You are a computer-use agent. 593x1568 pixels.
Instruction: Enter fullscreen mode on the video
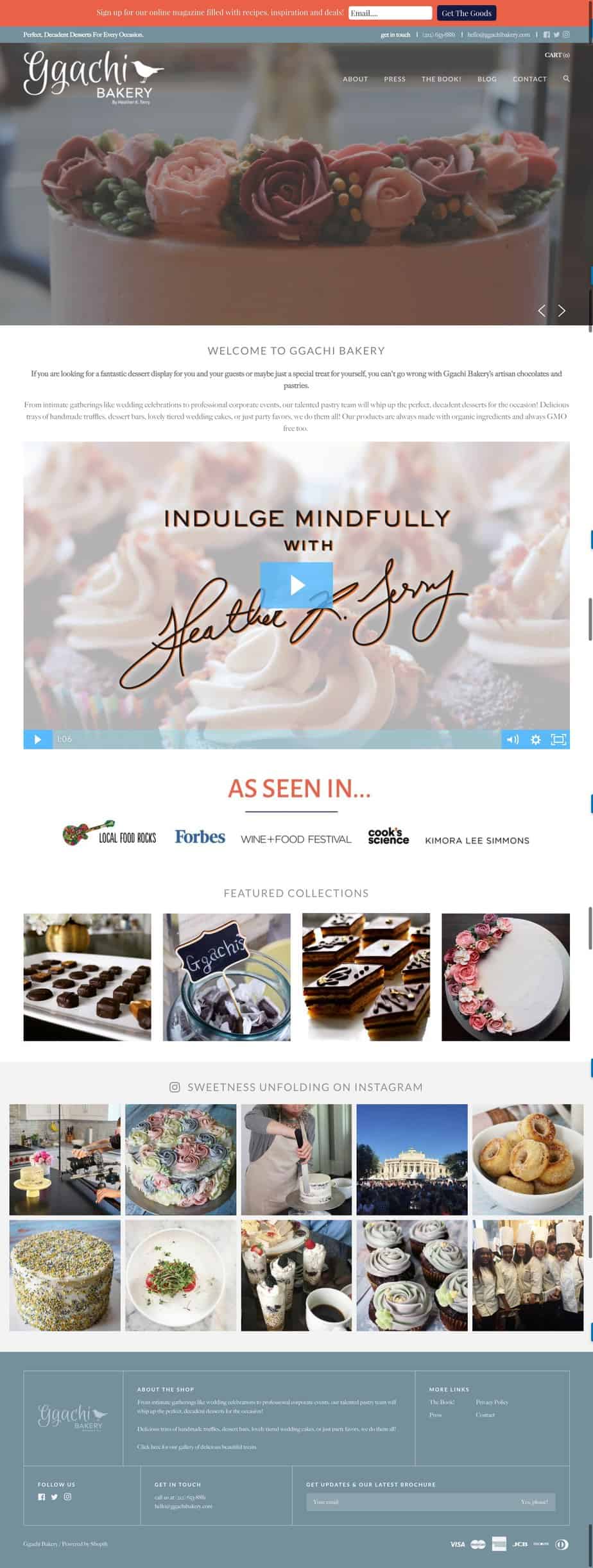(558, 739)
